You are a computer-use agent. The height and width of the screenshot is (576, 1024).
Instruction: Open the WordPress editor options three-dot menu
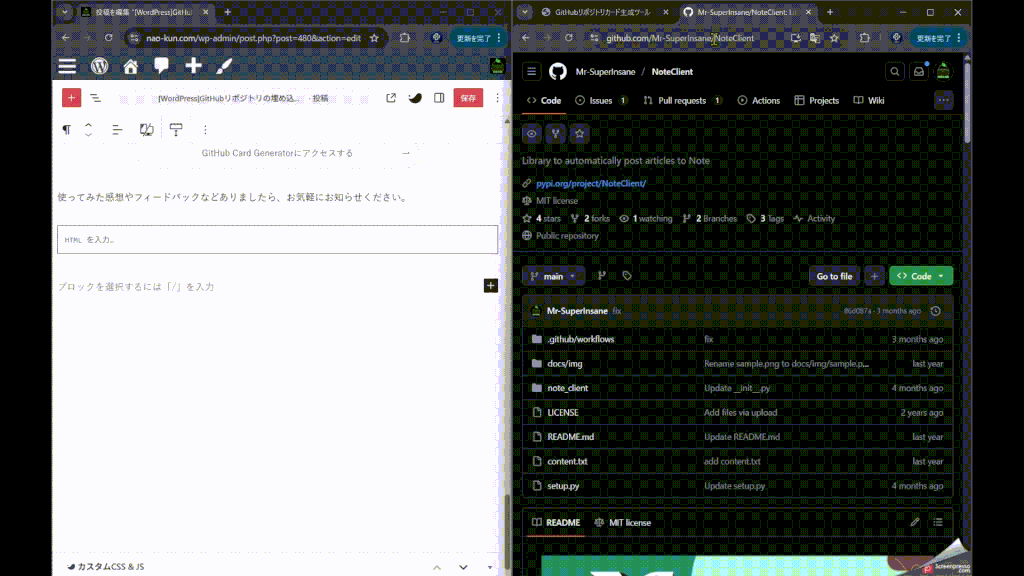497,98
